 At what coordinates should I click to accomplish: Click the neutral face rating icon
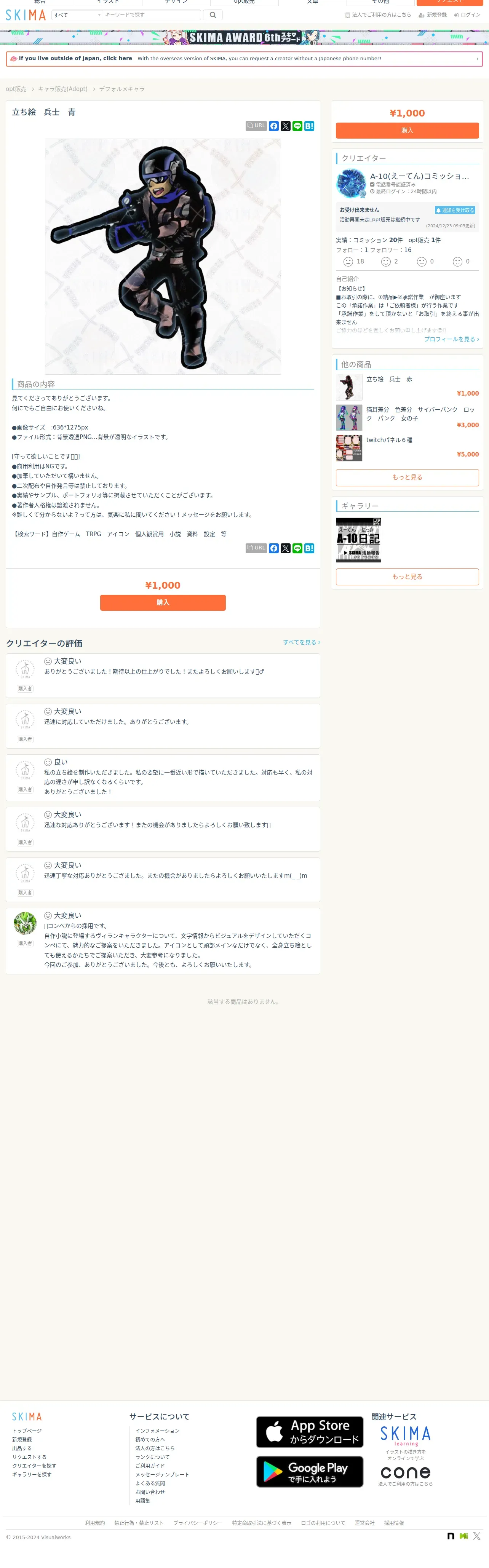click(422, 262)
